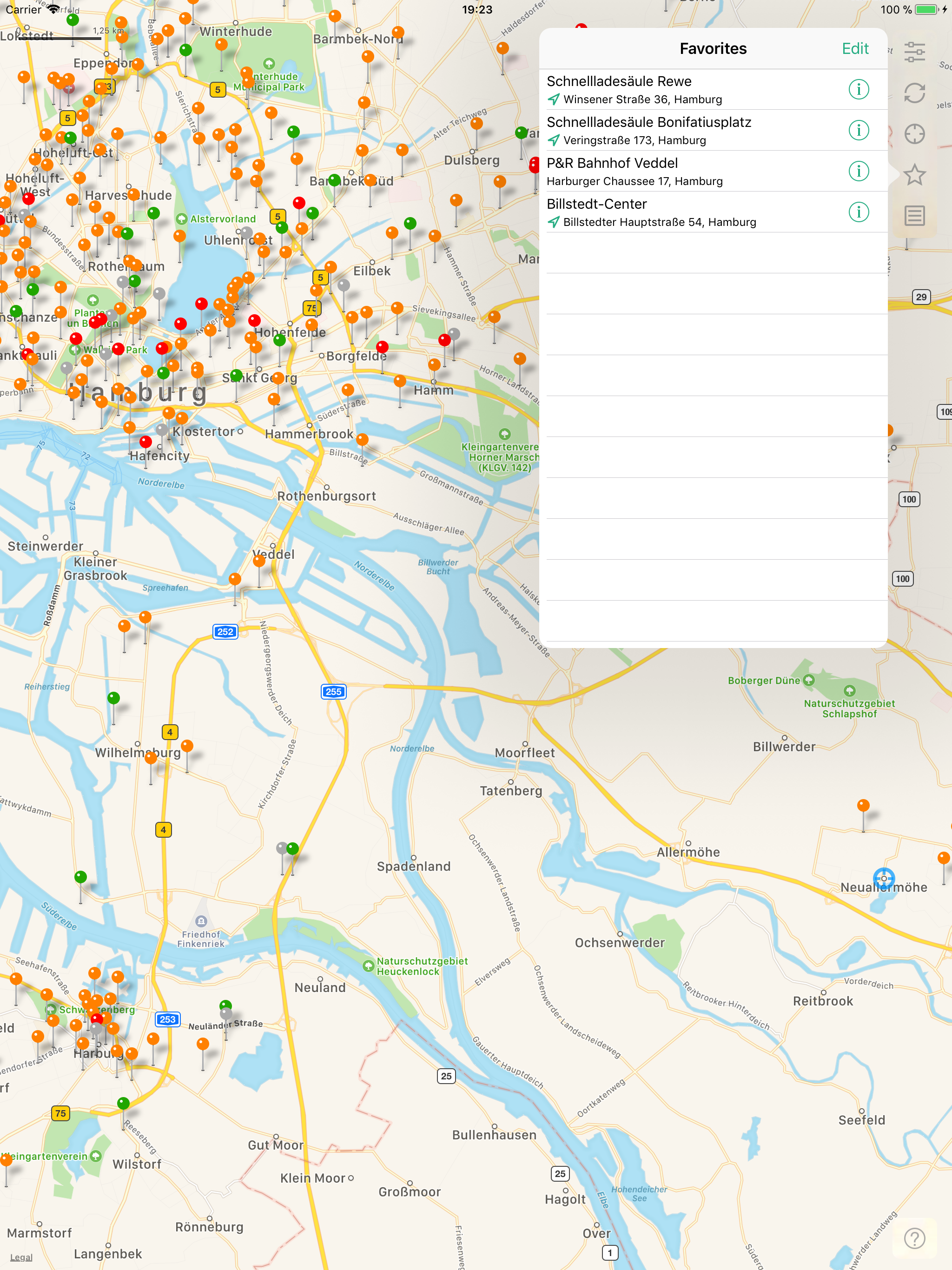Open the help question mark icon
Screen dimensions: 952x1270
tap(914, 1238)
